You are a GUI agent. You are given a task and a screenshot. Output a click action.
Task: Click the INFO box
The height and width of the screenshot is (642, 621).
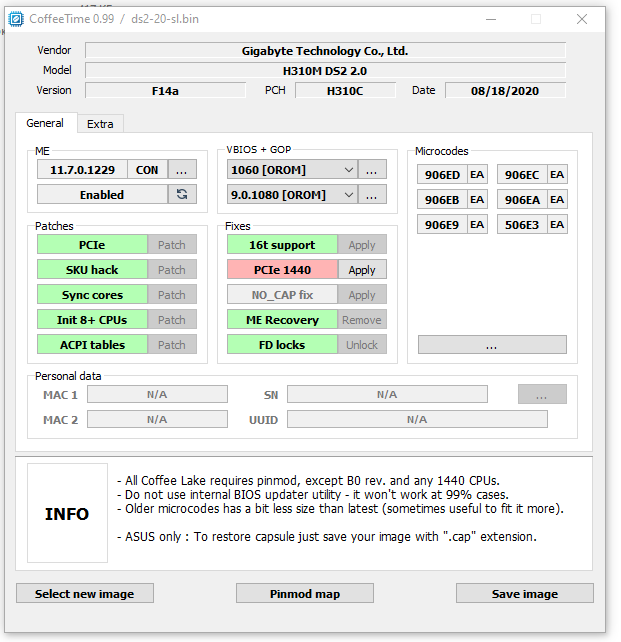67,513
